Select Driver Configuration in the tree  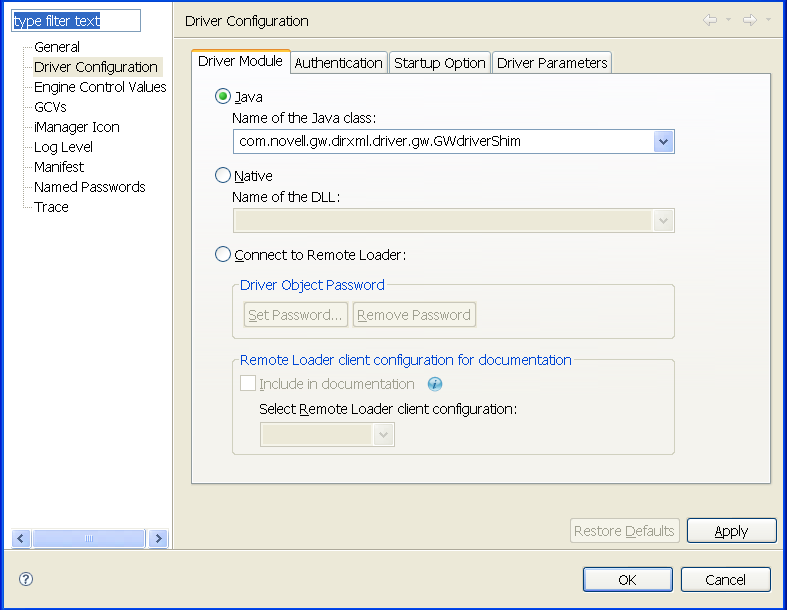tap(96, 67)
